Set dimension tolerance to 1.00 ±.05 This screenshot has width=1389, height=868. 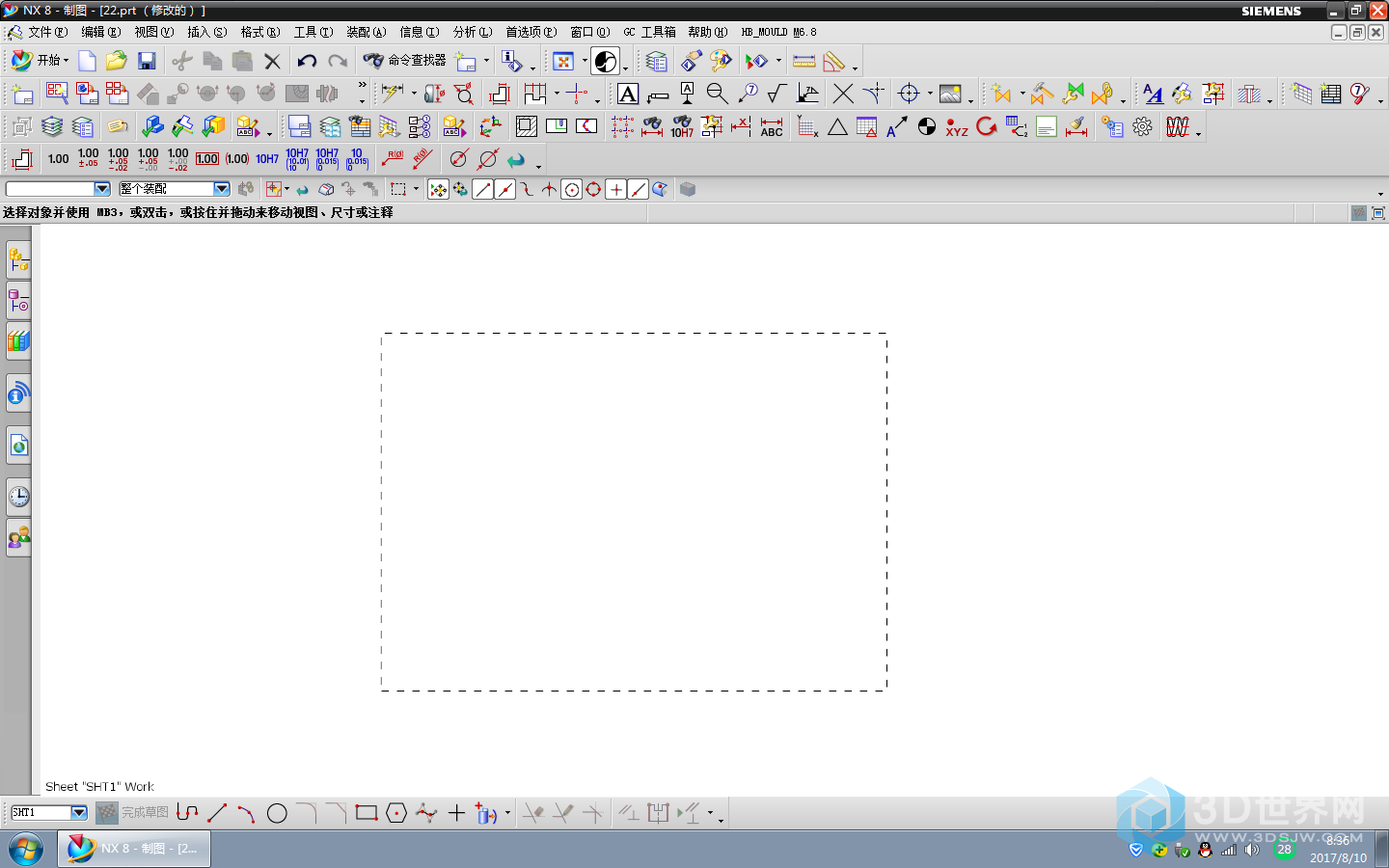tap(88, 159)
